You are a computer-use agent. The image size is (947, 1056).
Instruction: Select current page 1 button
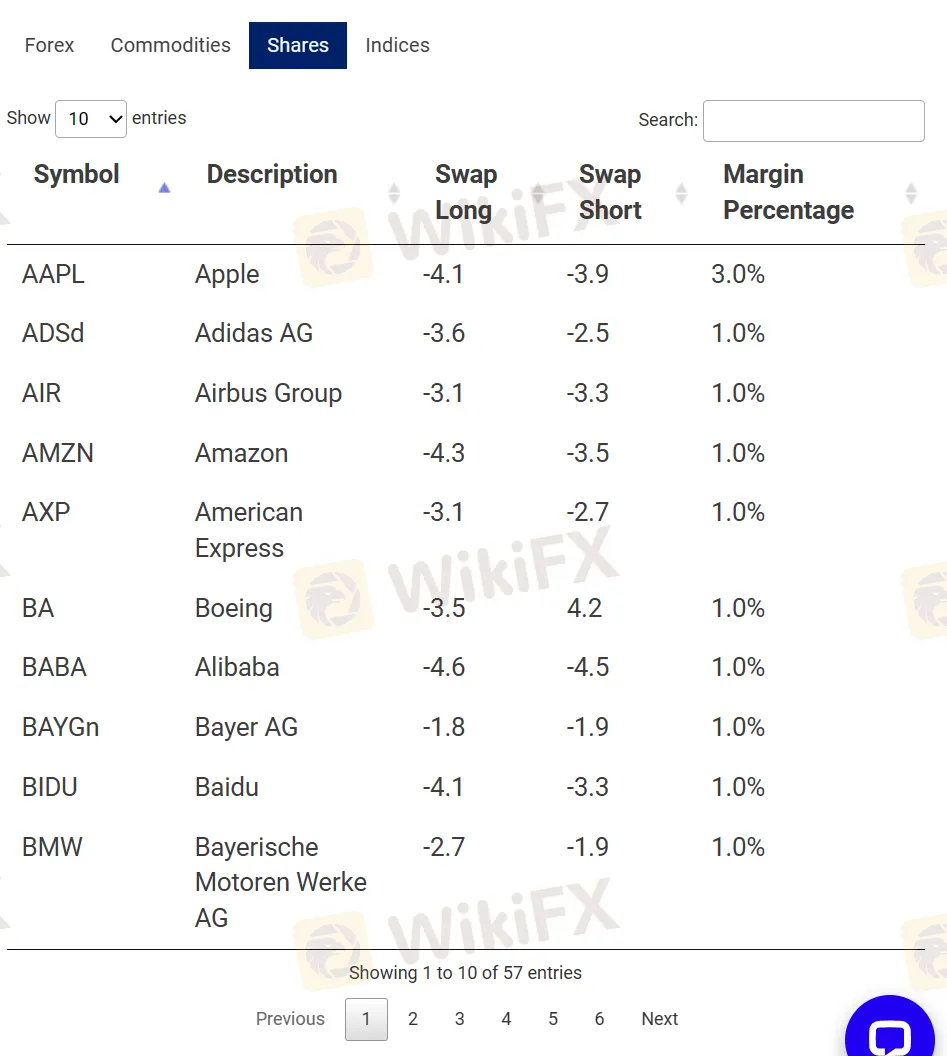366,1019
